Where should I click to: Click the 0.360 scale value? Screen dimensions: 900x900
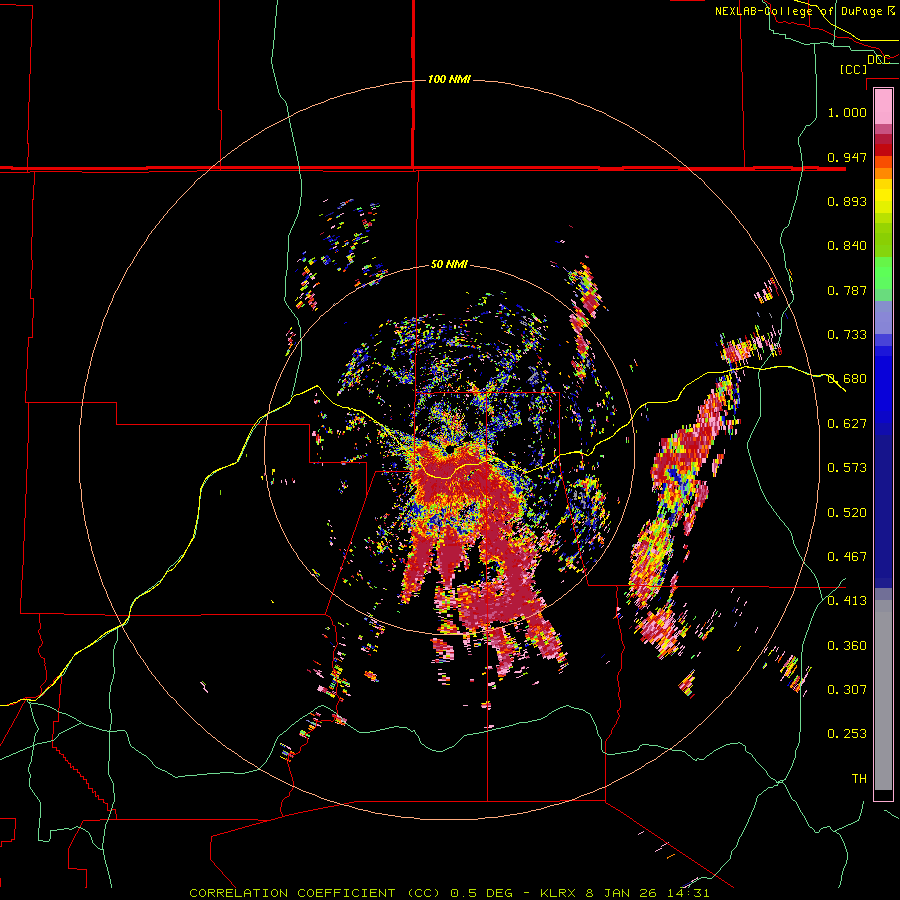click(847, 646)
